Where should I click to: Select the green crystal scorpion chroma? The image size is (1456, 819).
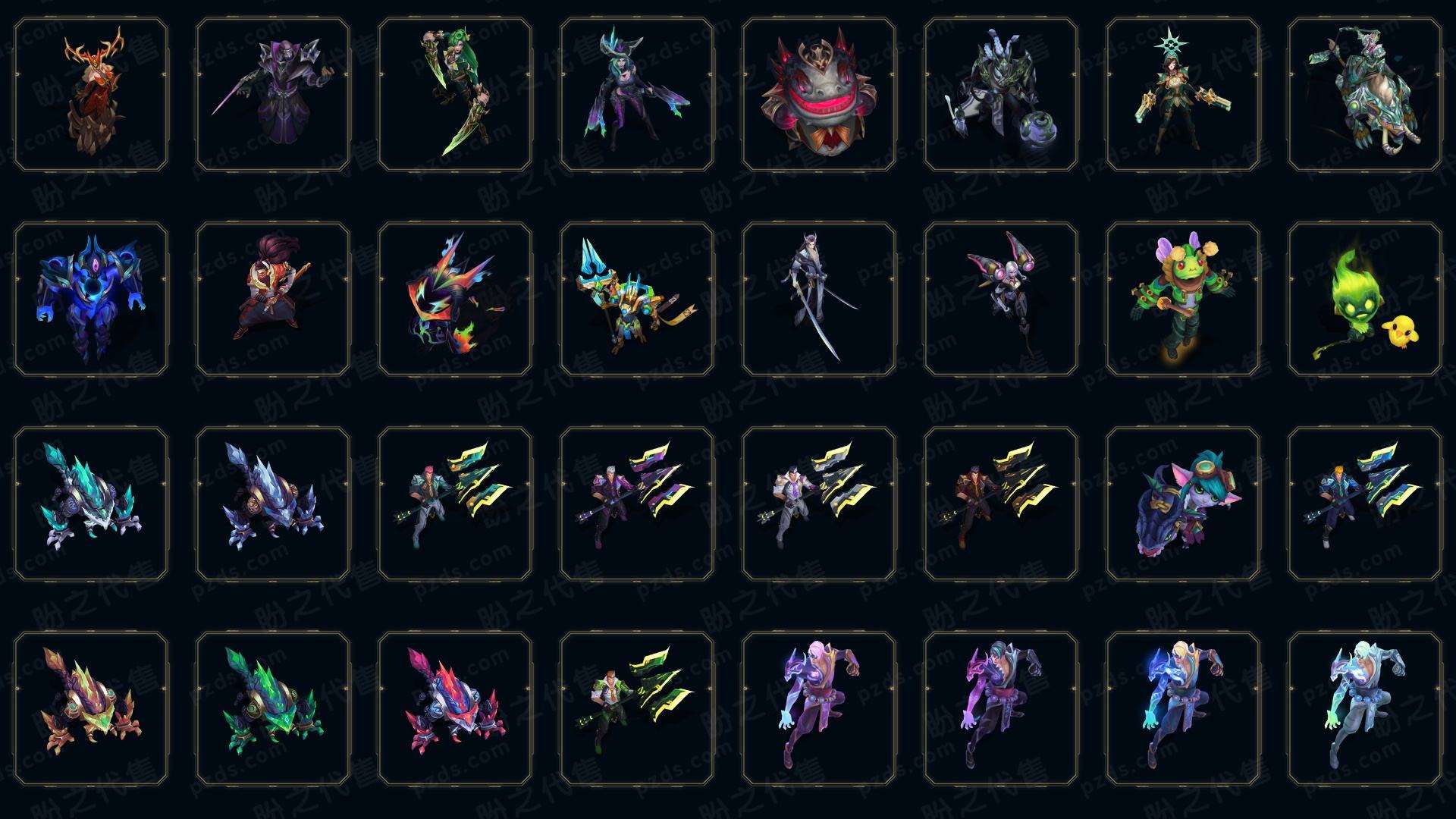(x=273, y=708)
